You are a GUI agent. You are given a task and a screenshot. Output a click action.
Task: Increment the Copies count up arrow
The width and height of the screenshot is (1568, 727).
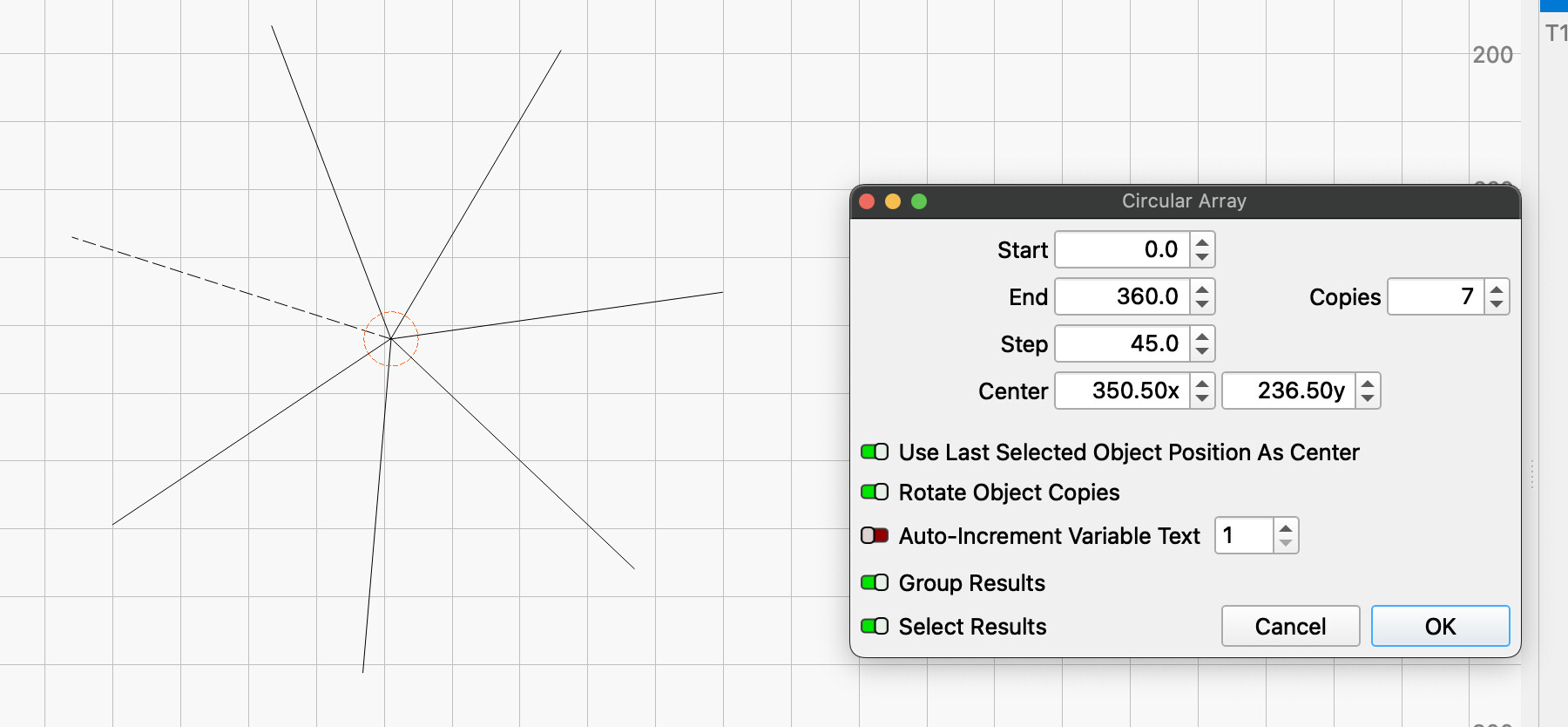(1497, 289)
